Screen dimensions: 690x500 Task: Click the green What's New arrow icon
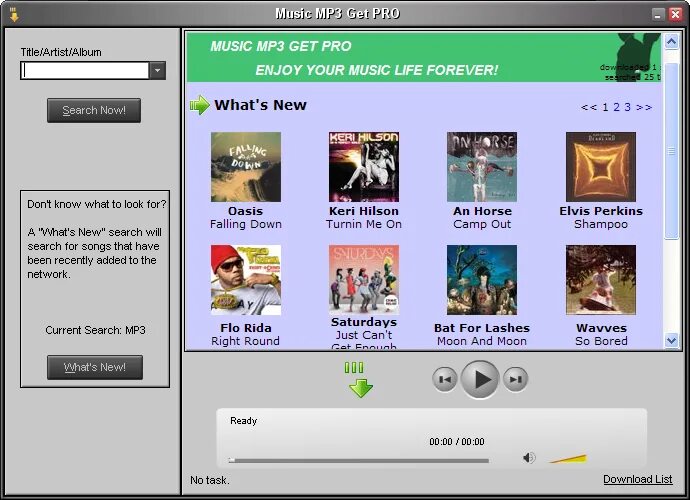click(200, 105)
